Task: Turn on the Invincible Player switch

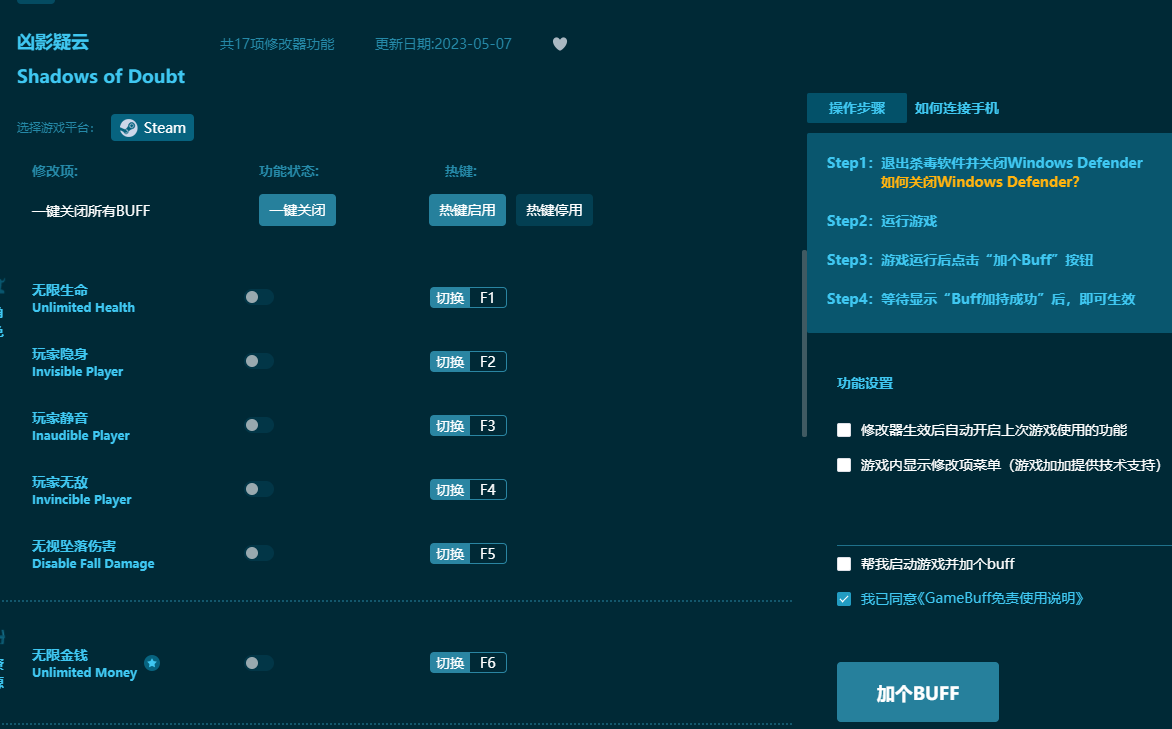Action: click(257, 489)
